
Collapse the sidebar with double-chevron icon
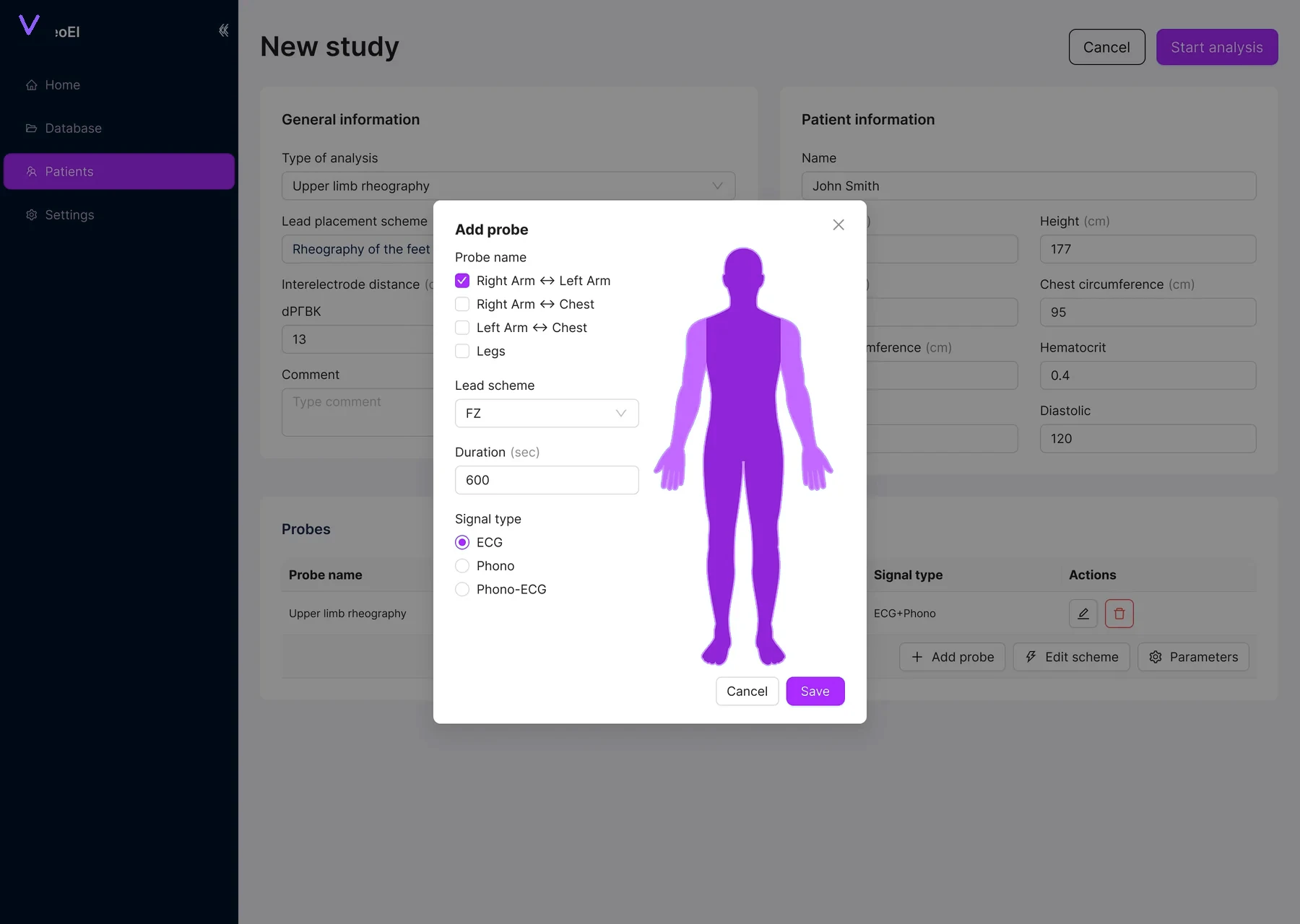(223, 30)
